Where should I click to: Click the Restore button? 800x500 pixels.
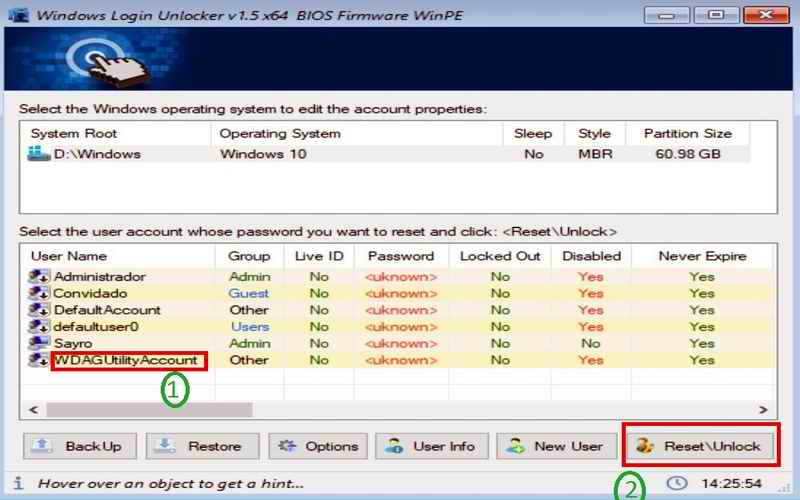[201, 446]
